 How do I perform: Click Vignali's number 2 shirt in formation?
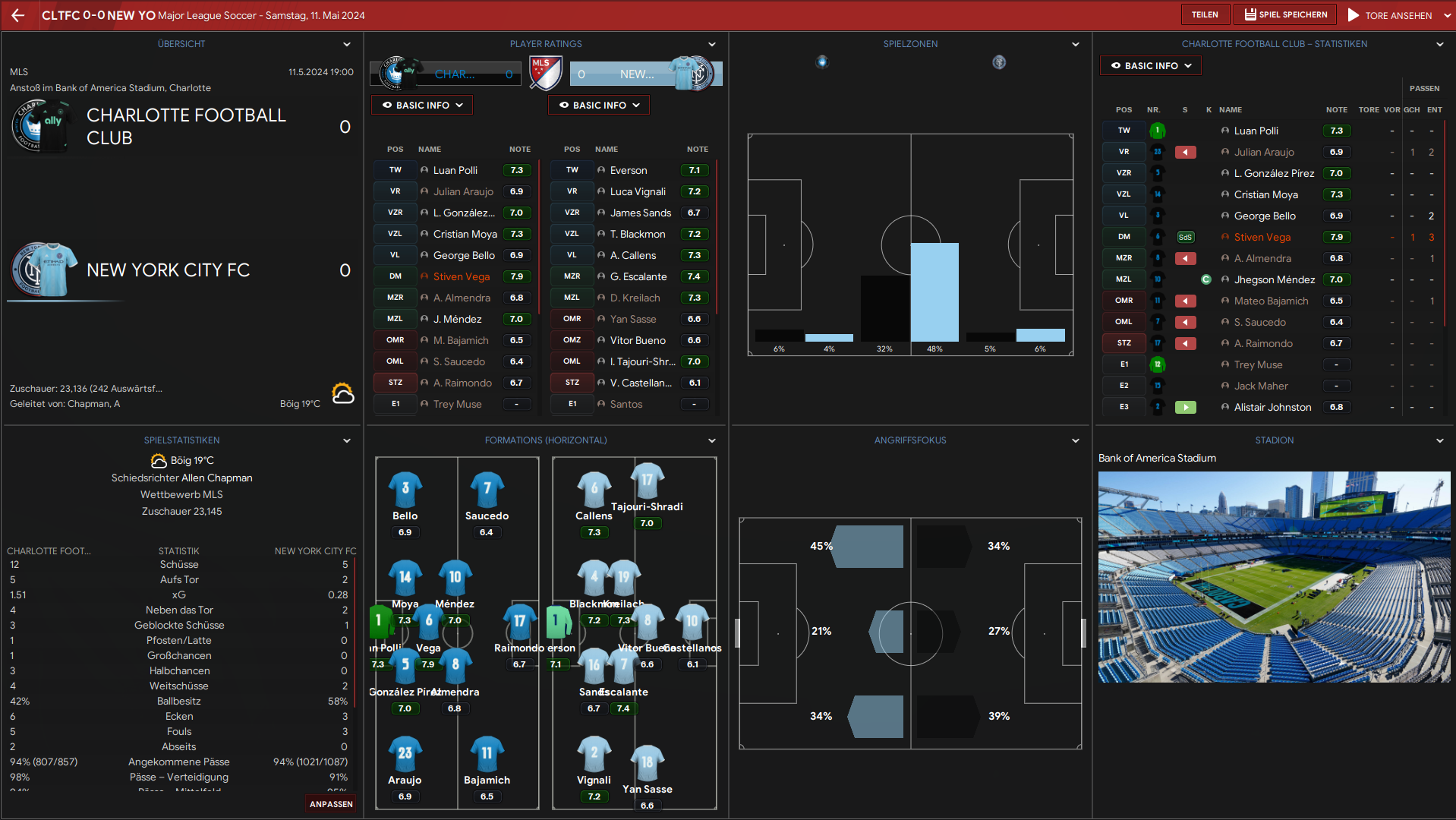coord(594,753)
